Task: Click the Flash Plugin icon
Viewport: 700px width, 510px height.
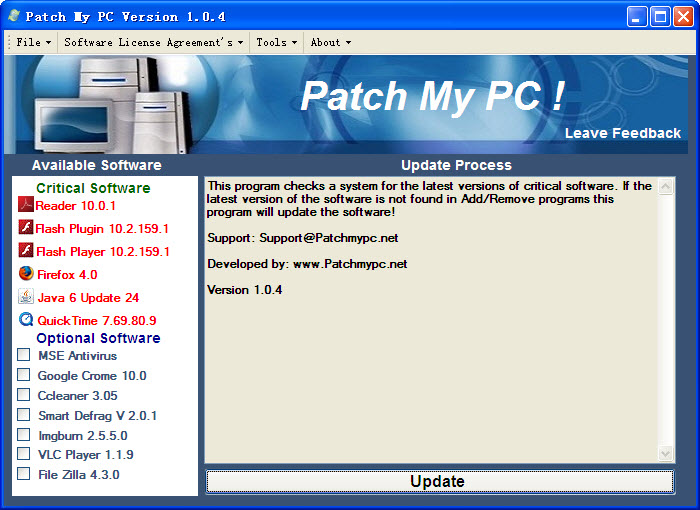Action: pyautogui.click(x=25, y=227)
